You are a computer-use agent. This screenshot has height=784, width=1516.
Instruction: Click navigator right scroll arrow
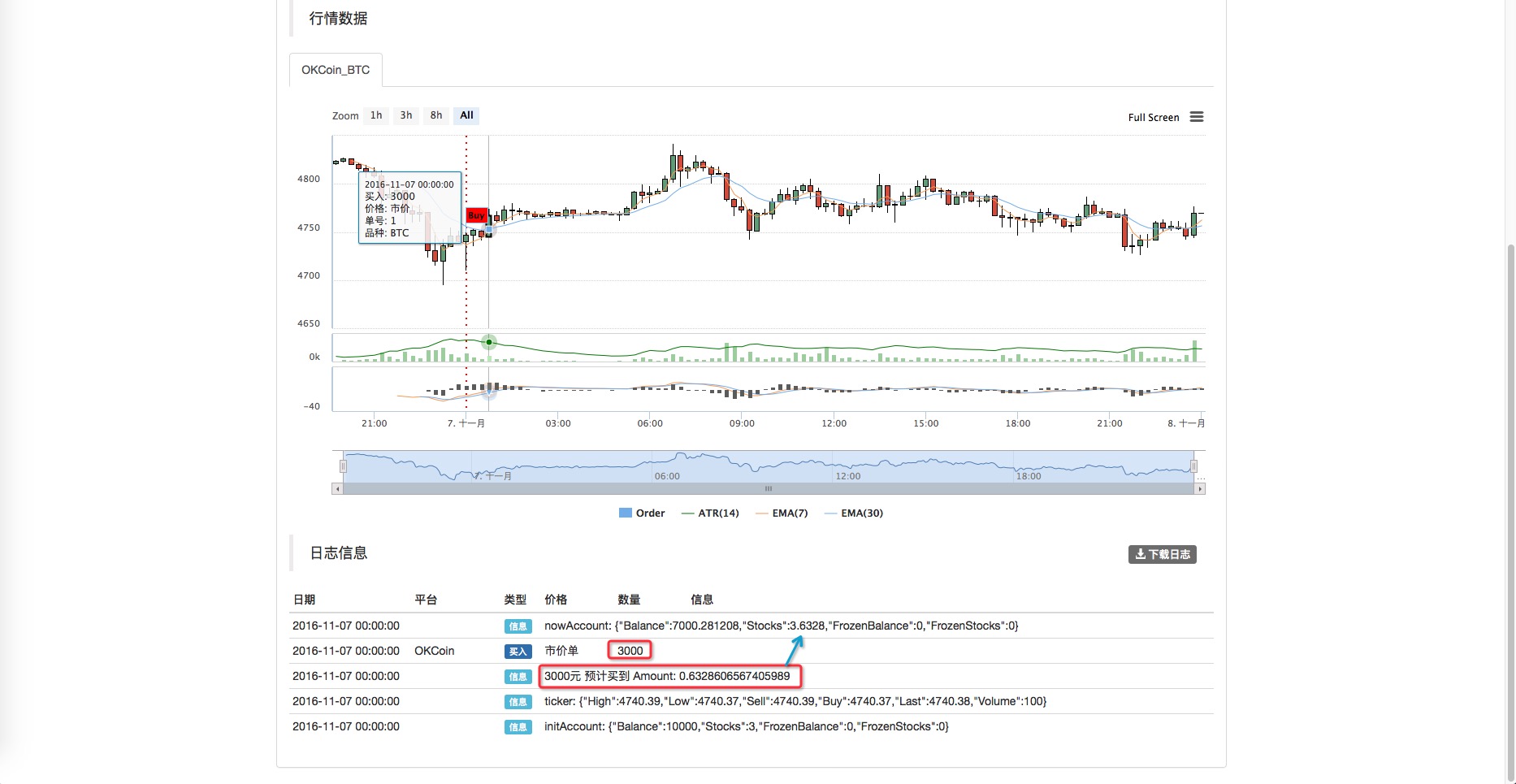(1200, 489)
